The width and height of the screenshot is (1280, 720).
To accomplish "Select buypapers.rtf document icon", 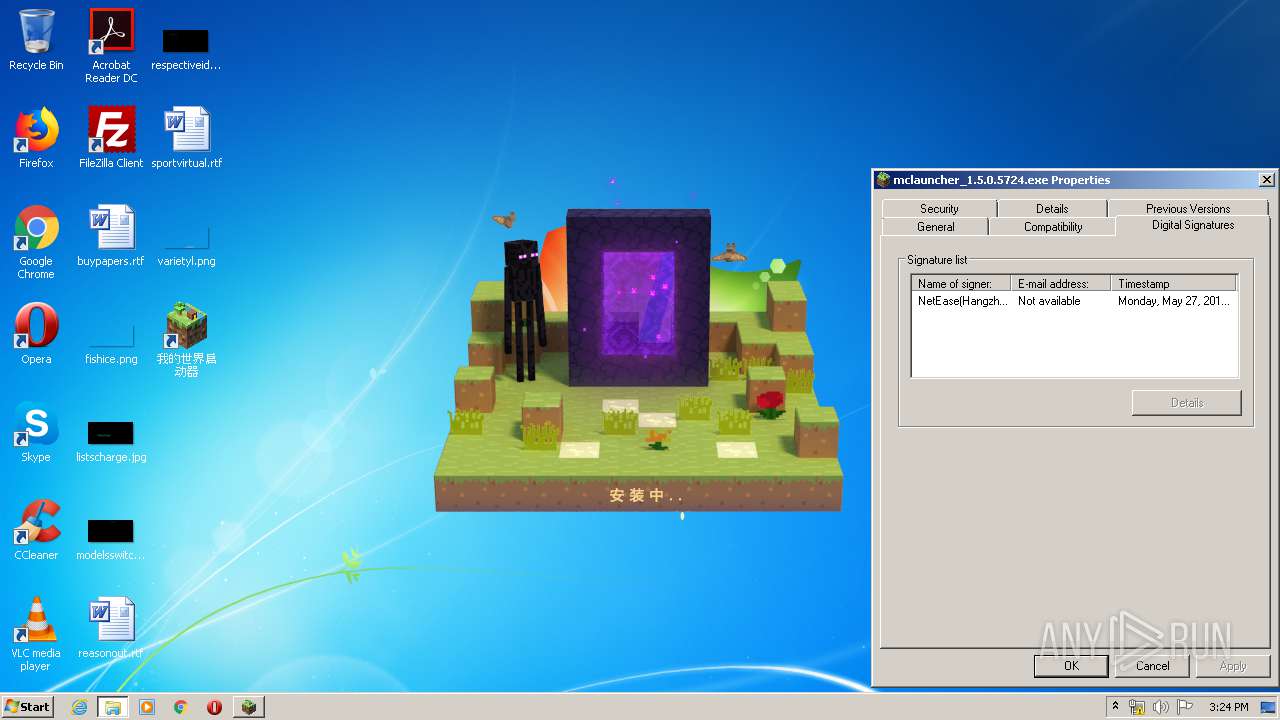I will coord(111,236).
